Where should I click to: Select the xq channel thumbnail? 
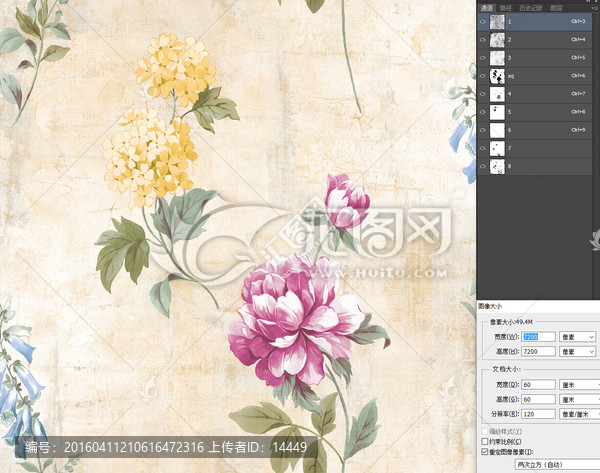coord(497,76)
